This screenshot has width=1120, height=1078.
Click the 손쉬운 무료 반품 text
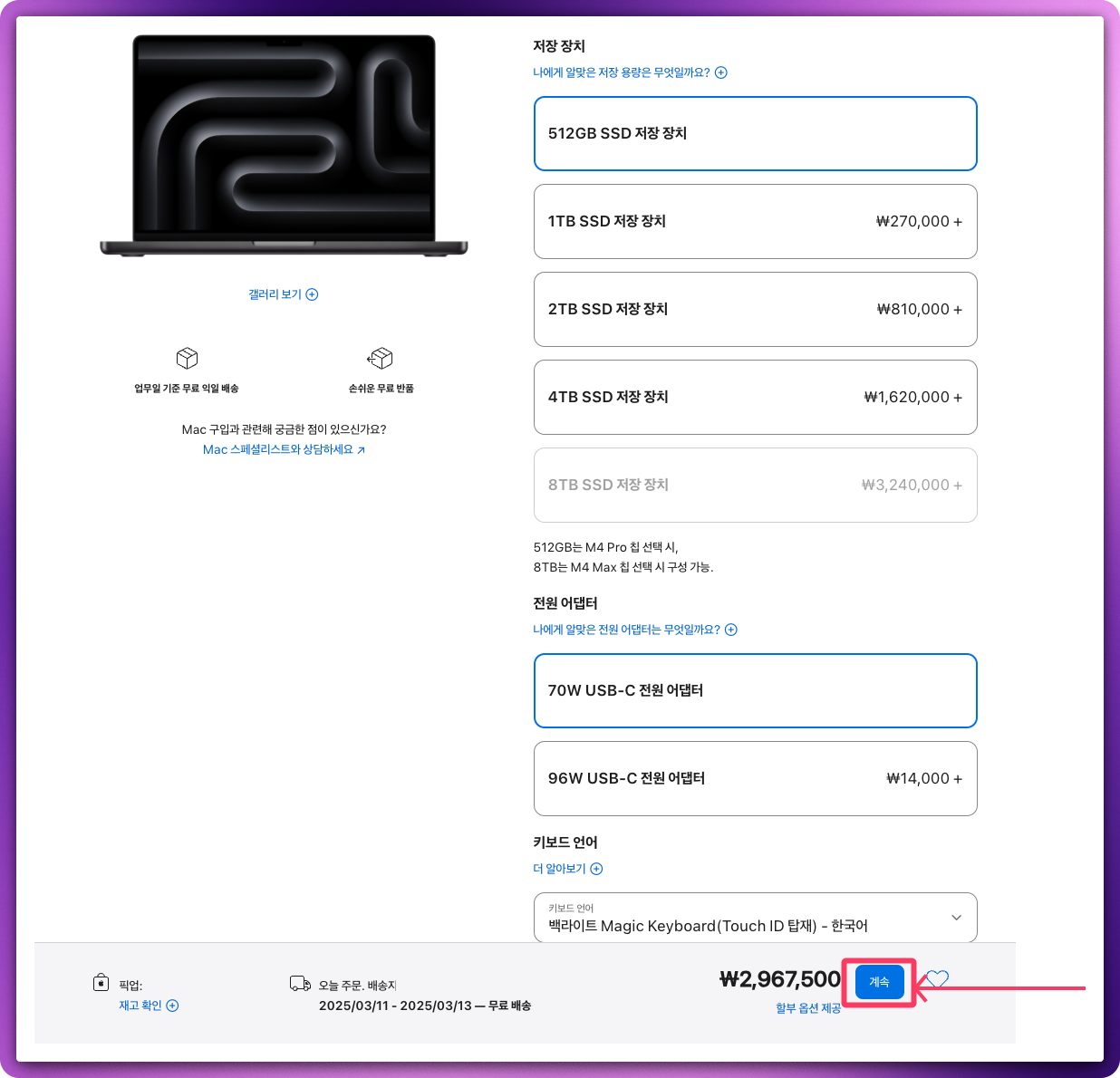pyautogui.click(x=381, y=389)
